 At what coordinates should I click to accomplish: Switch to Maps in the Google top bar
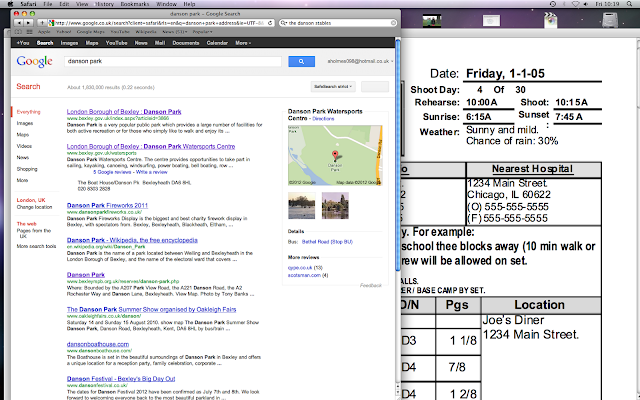(92, 43)
